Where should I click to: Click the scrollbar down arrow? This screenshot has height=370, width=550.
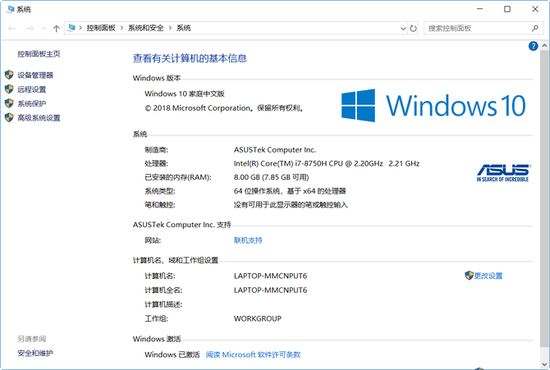544,364
